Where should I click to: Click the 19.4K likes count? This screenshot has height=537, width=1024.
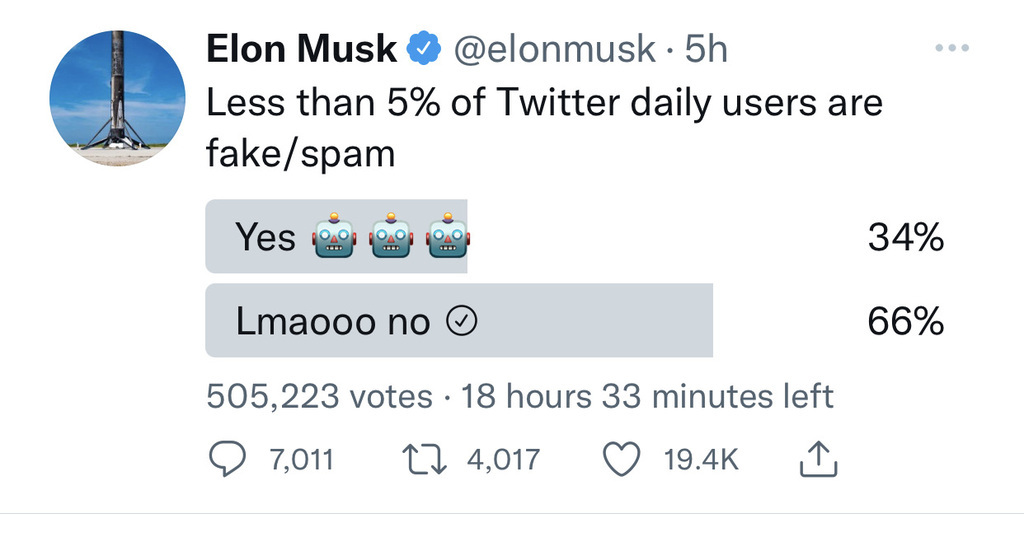click(701, 460)
